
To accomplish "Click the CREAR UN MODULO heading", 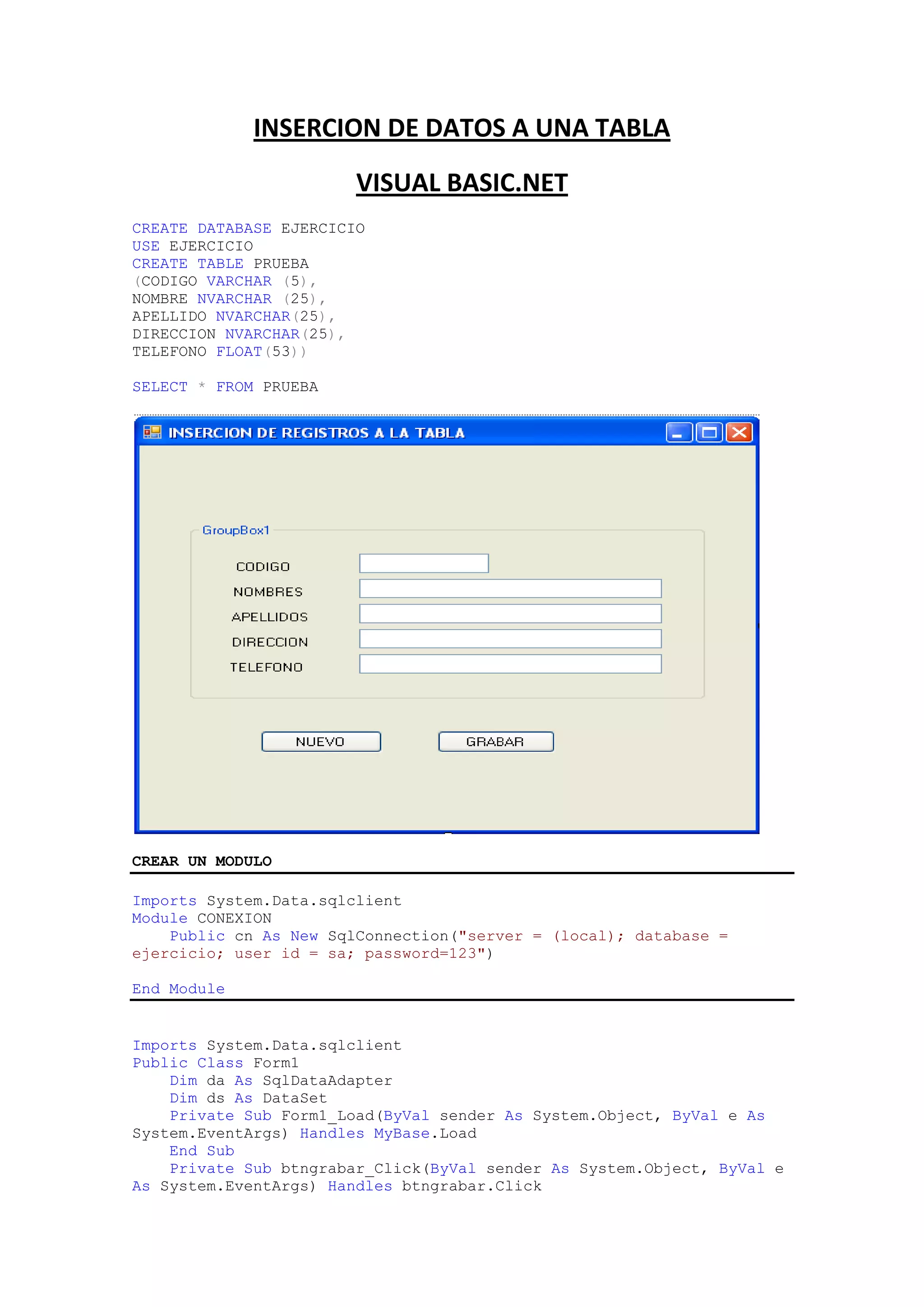I will point(201,861).
